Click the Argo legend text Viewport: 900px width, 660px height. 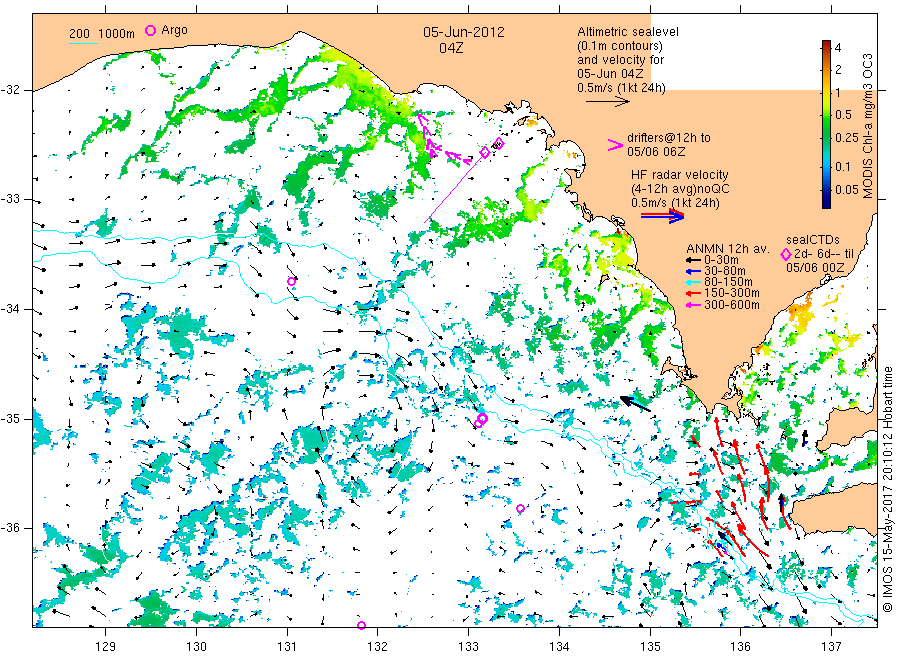(x=174, y=30)
